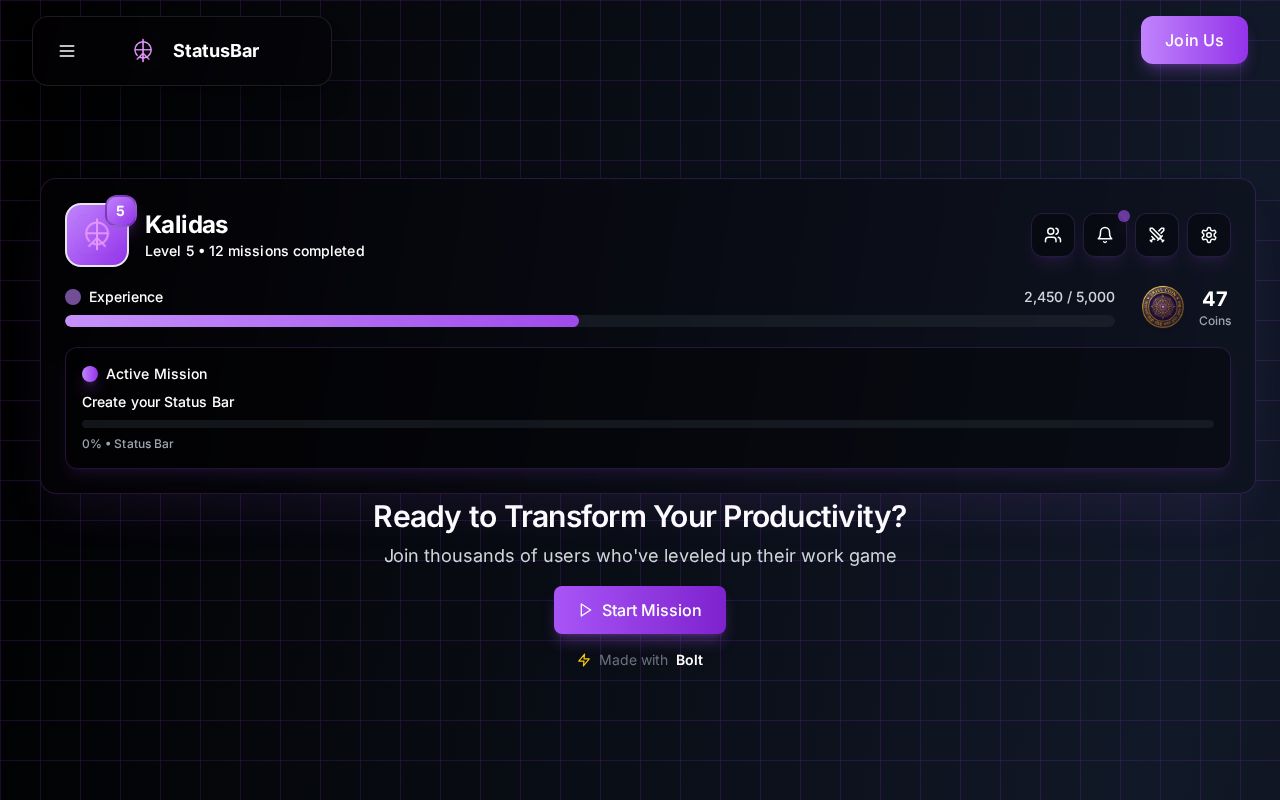The width and height of the screenshot is (1280, 800).
Task: Click 'Join thousands of users' subtitle
Action: (640, 556)
